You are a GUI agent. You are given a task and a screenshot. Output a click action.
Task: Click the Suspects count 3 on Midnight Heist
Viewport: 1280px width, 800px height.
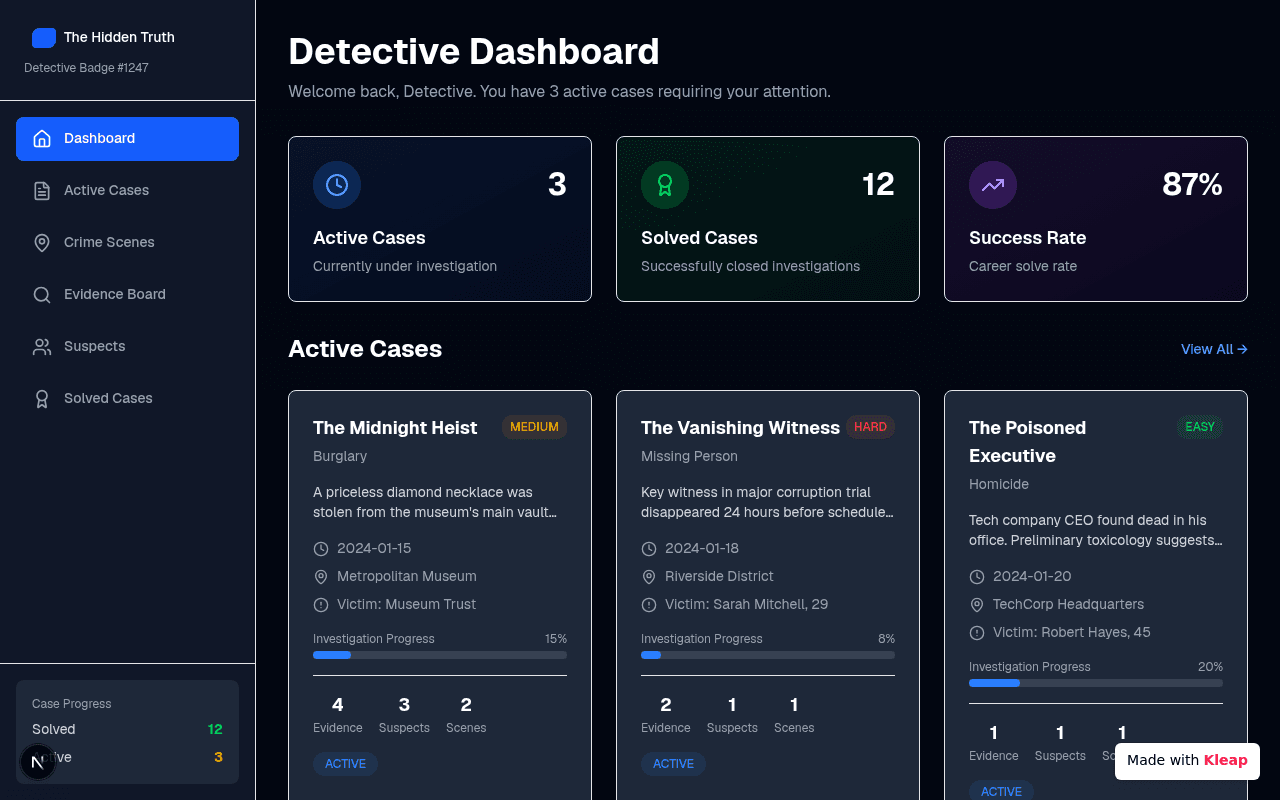point(404,705)
